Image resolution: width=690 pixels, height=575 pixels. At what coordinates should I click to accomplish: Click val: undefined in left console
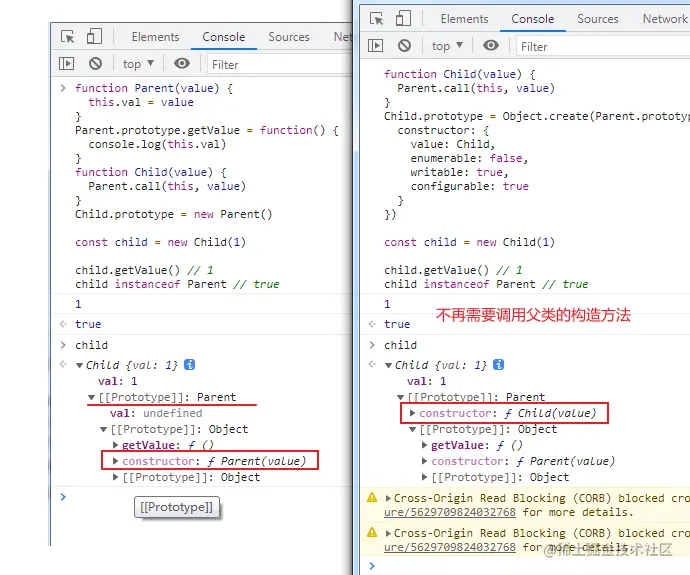tap(156, 413)
